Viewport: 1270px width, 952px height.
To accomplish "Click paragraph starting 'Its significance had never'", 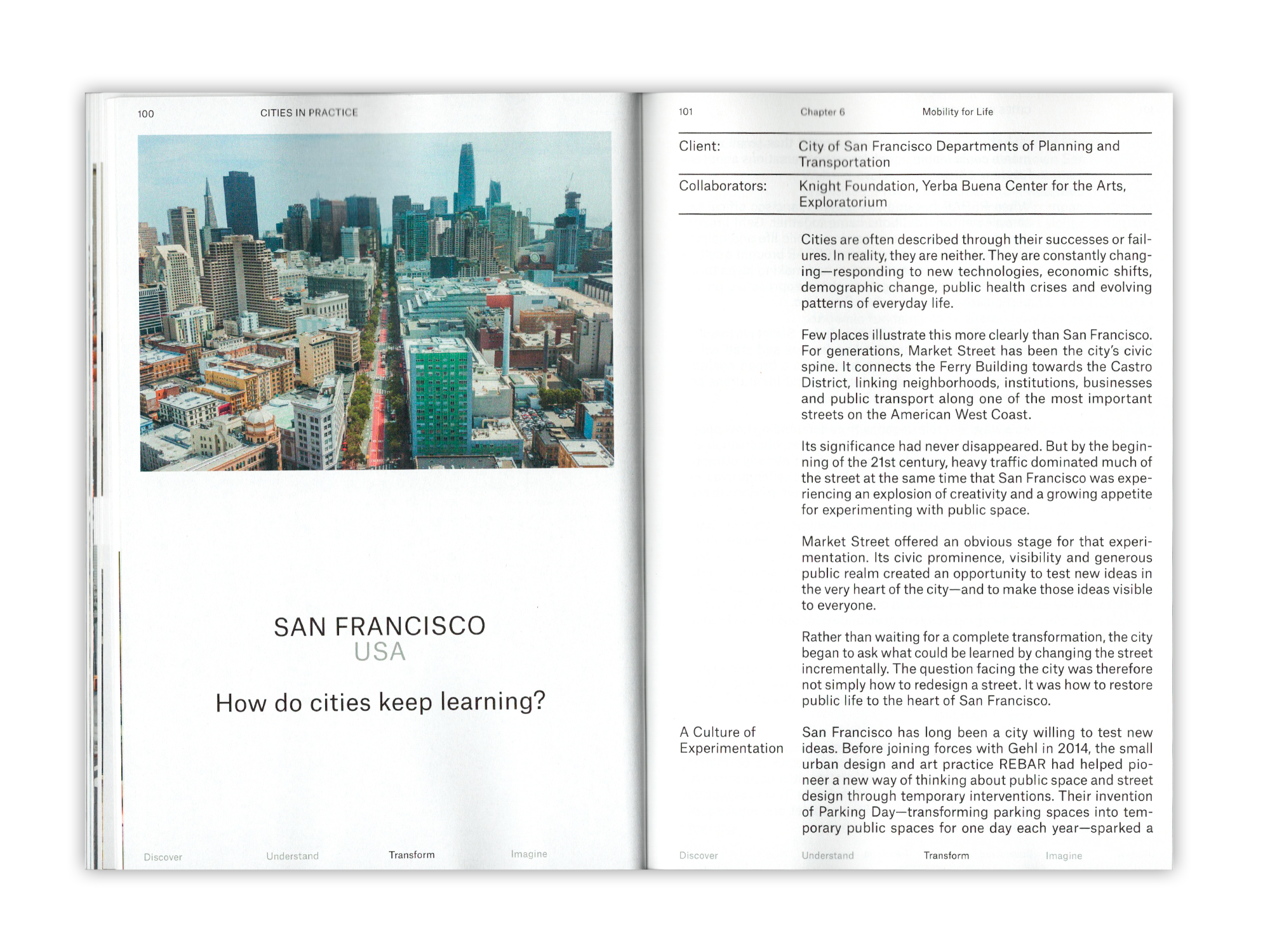I will [x=977, y=478].
